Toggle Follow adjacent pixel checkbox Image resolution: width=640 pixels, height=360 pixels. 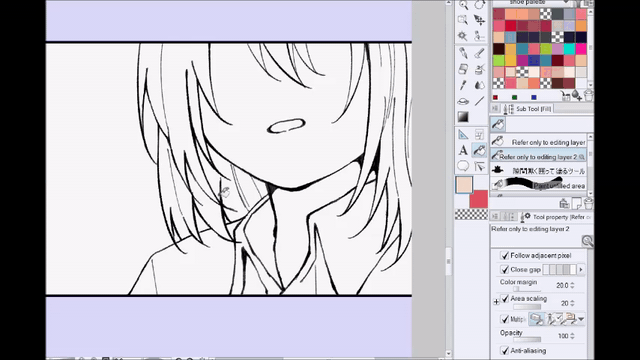pyautogui.click(x=504, y=256)
